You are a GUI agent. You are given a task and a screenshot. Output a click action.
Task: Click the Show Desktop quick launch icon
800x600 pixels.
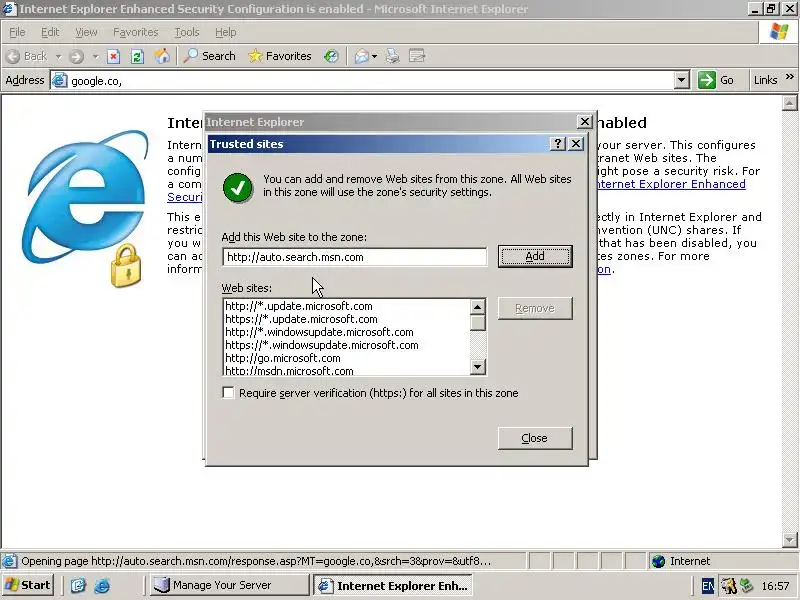[78, 585]
